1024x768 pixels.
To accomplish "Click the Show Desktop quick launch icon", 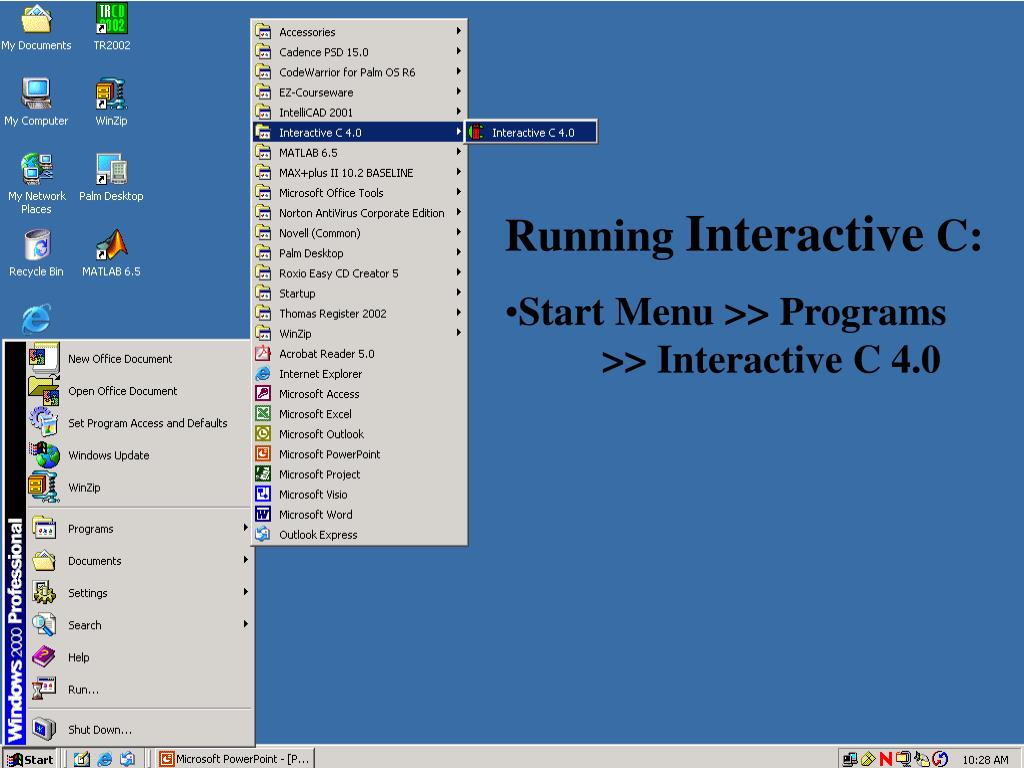I will (x=82, y=759).
